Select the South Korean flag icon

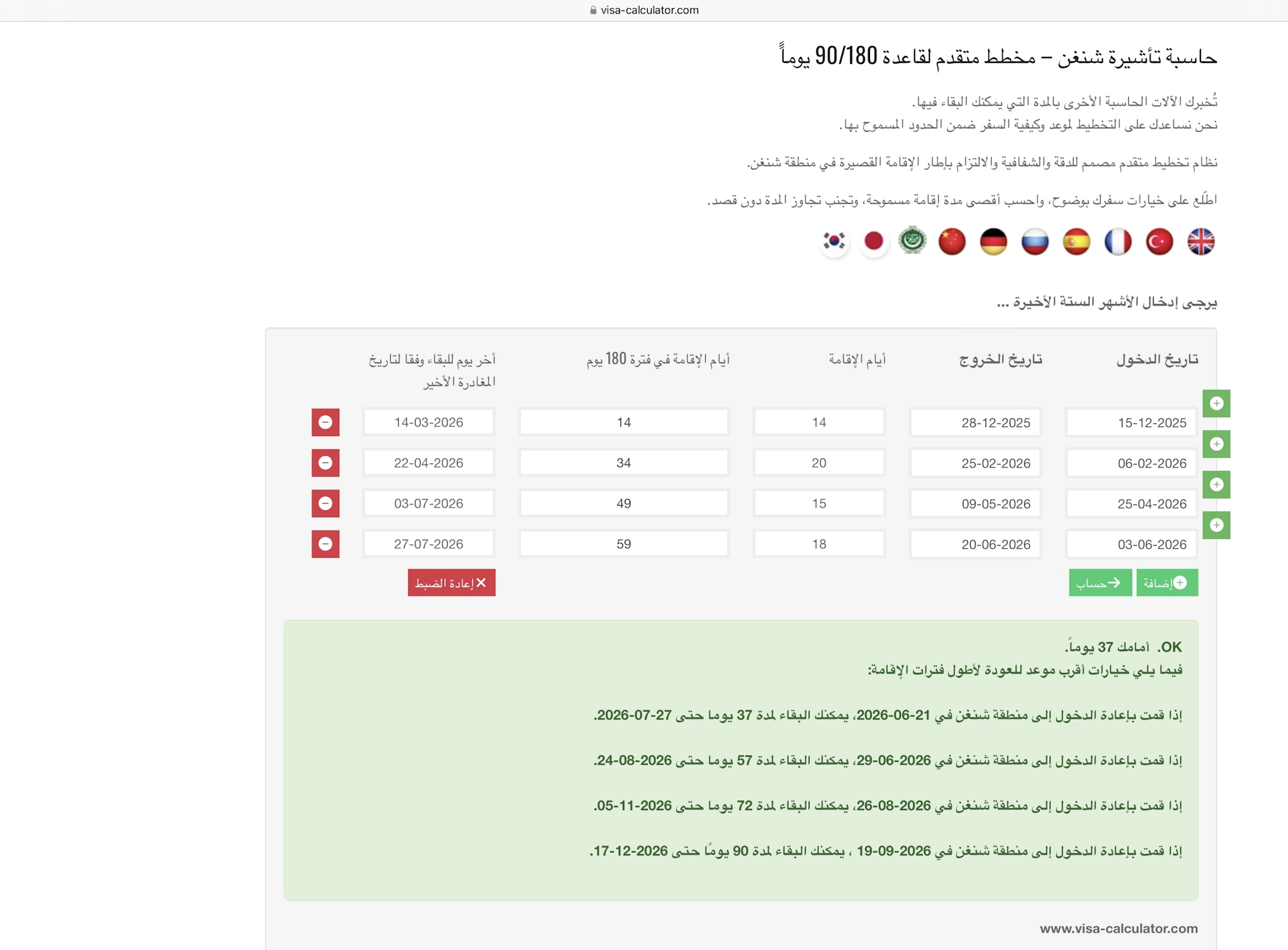834,242
